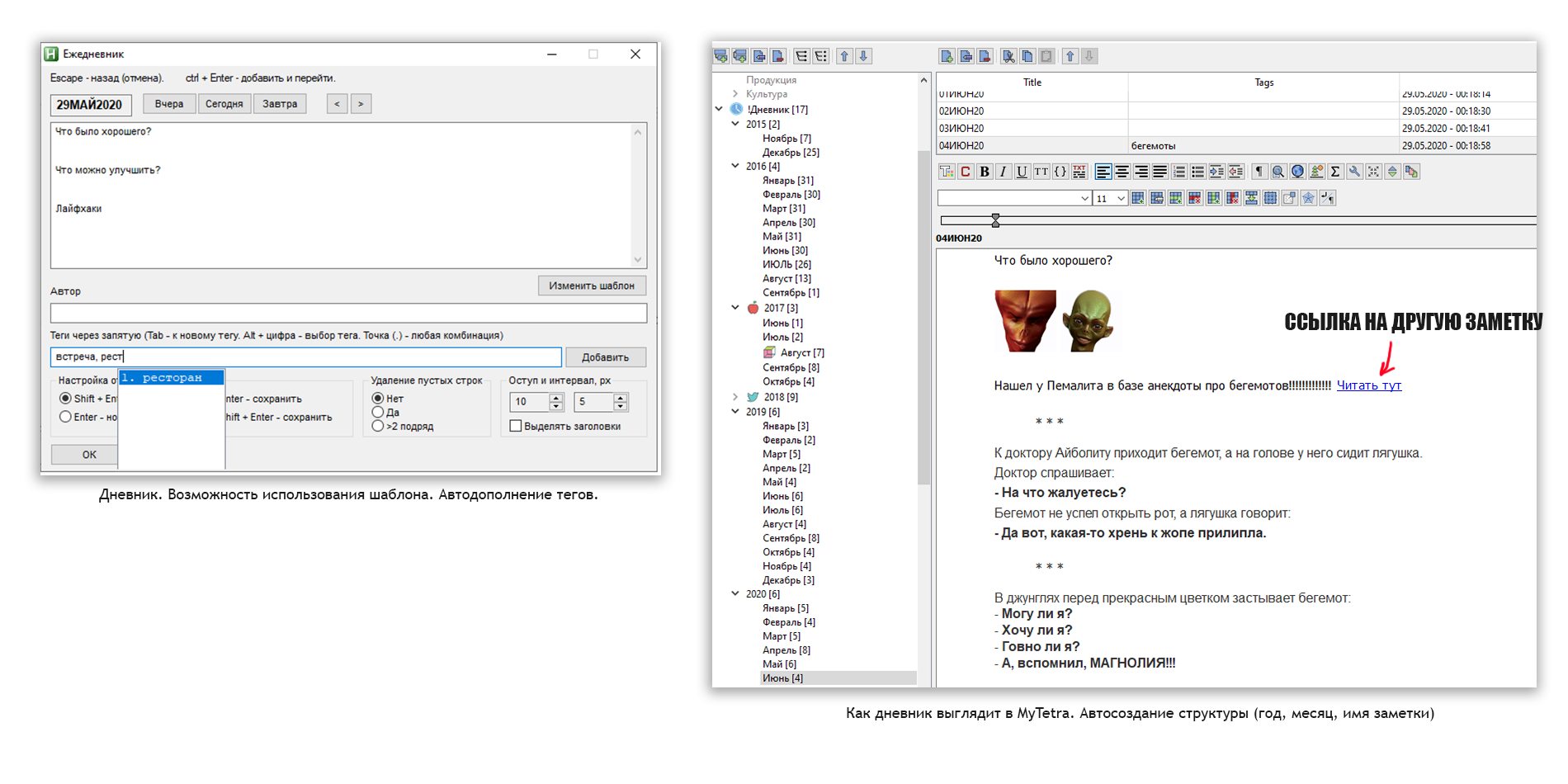Click the cut note scissors icon

(x=1008, y=56)
